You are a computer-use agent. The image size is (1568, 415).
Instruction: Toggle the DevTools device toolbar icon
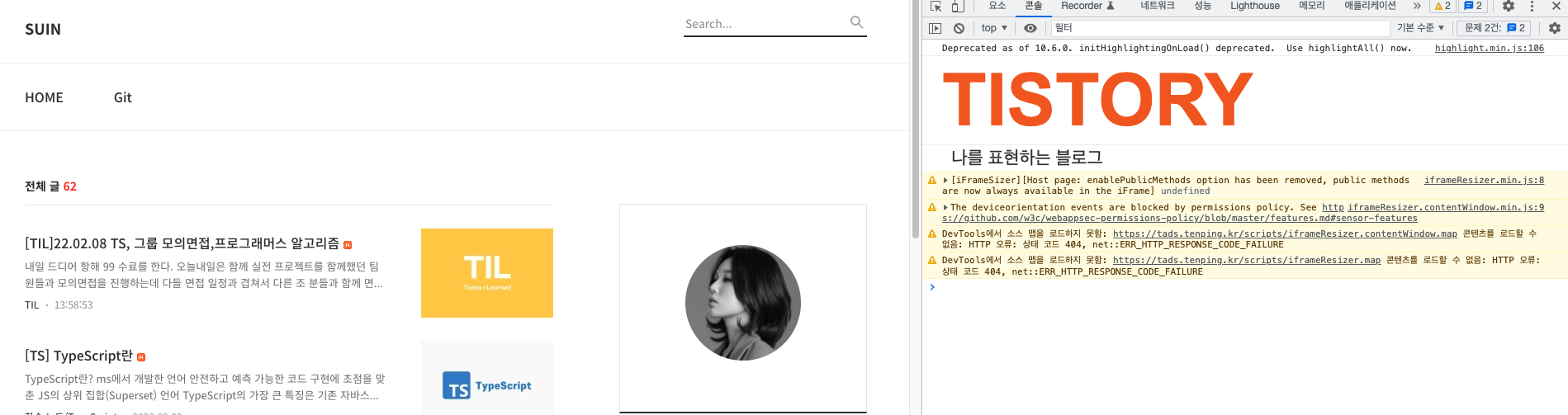(x=958, y=6)
